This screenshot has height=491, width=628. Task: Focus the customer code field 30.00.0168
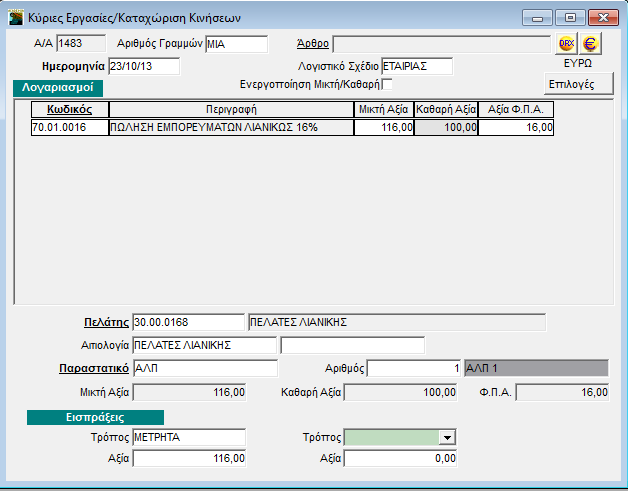point(188,322)
